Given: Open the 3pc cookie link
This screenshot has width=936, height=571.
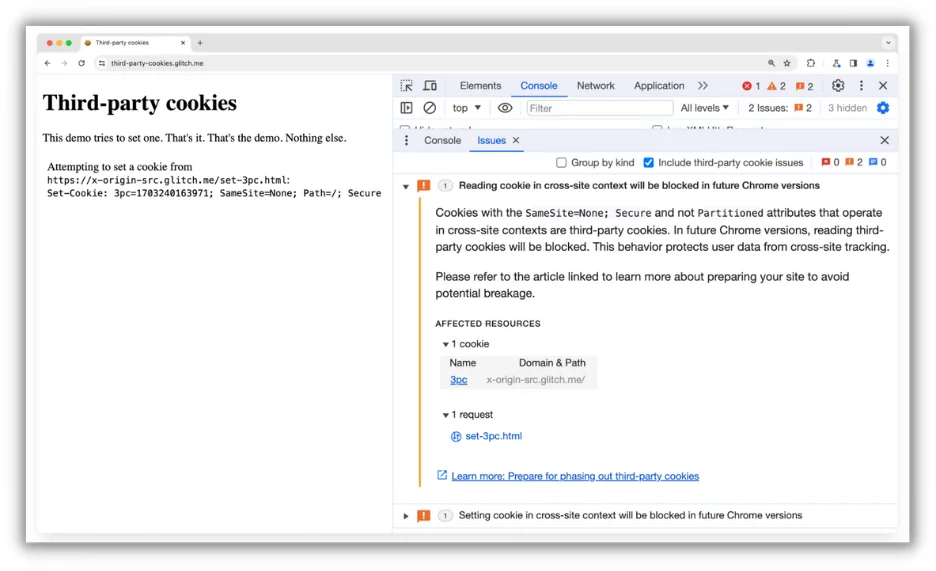Looking at the screenshot, I should click(458, 380).
